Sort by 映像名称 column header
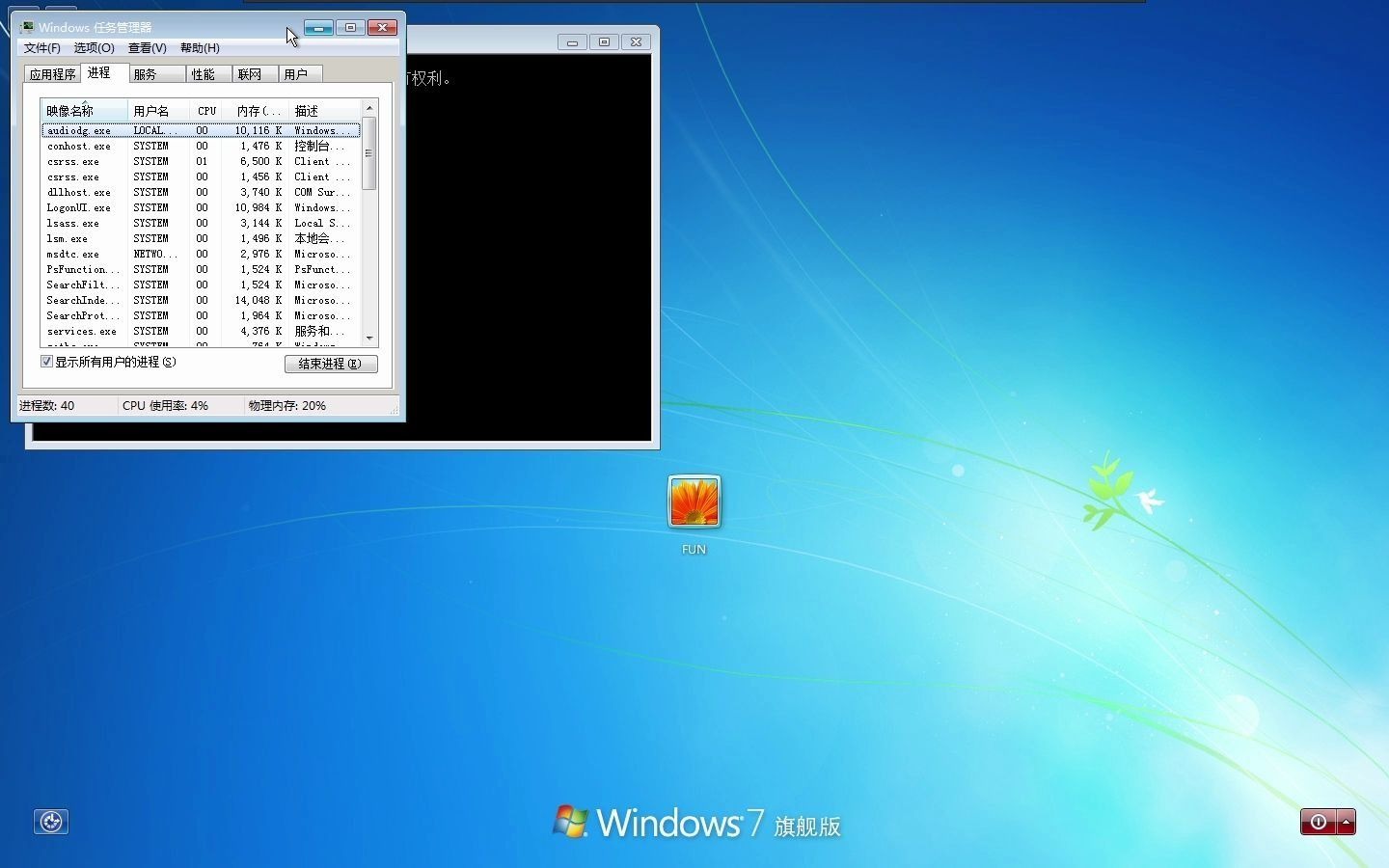Image resolution: width=1389 pixels, height=868 pixels. (x=84, y=111)
